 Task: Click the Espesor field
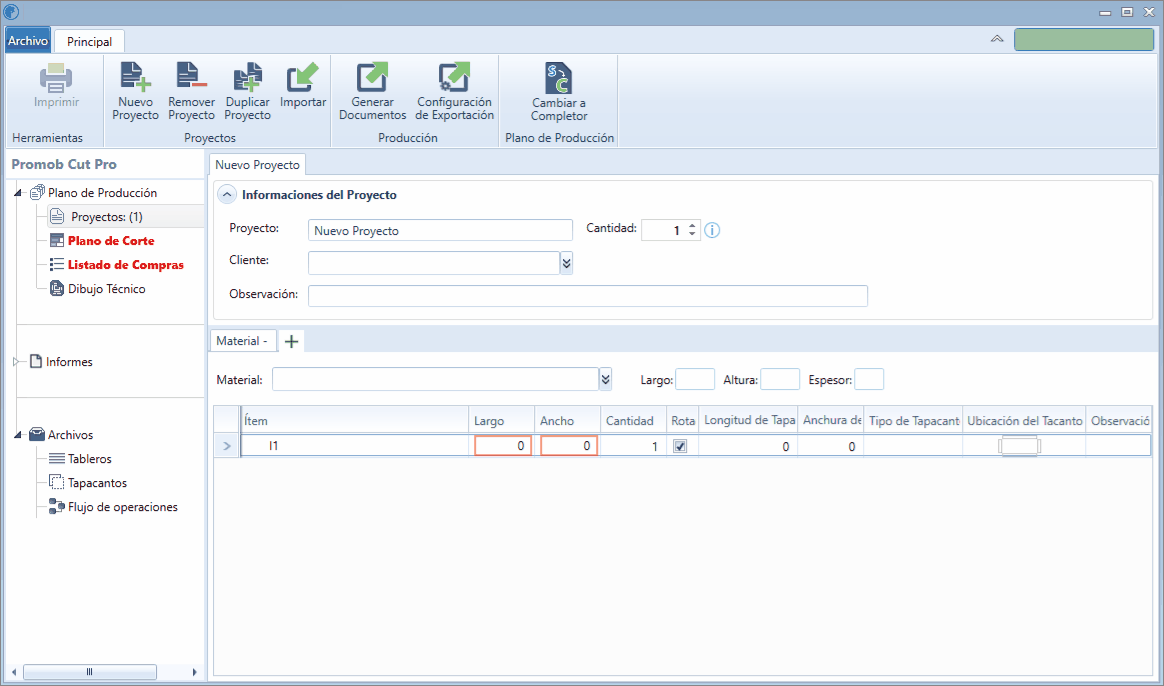[869, 379]
